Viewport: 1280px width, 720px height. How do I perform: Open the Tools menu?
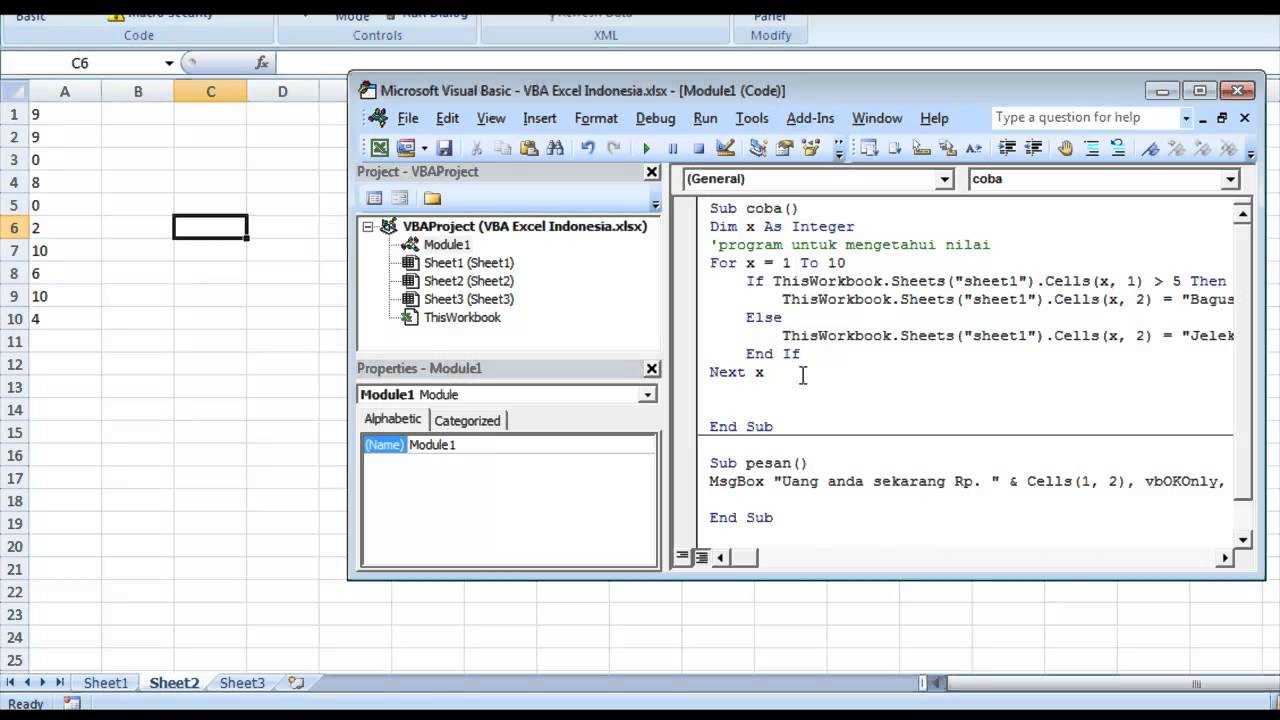(x=752, y=118)
